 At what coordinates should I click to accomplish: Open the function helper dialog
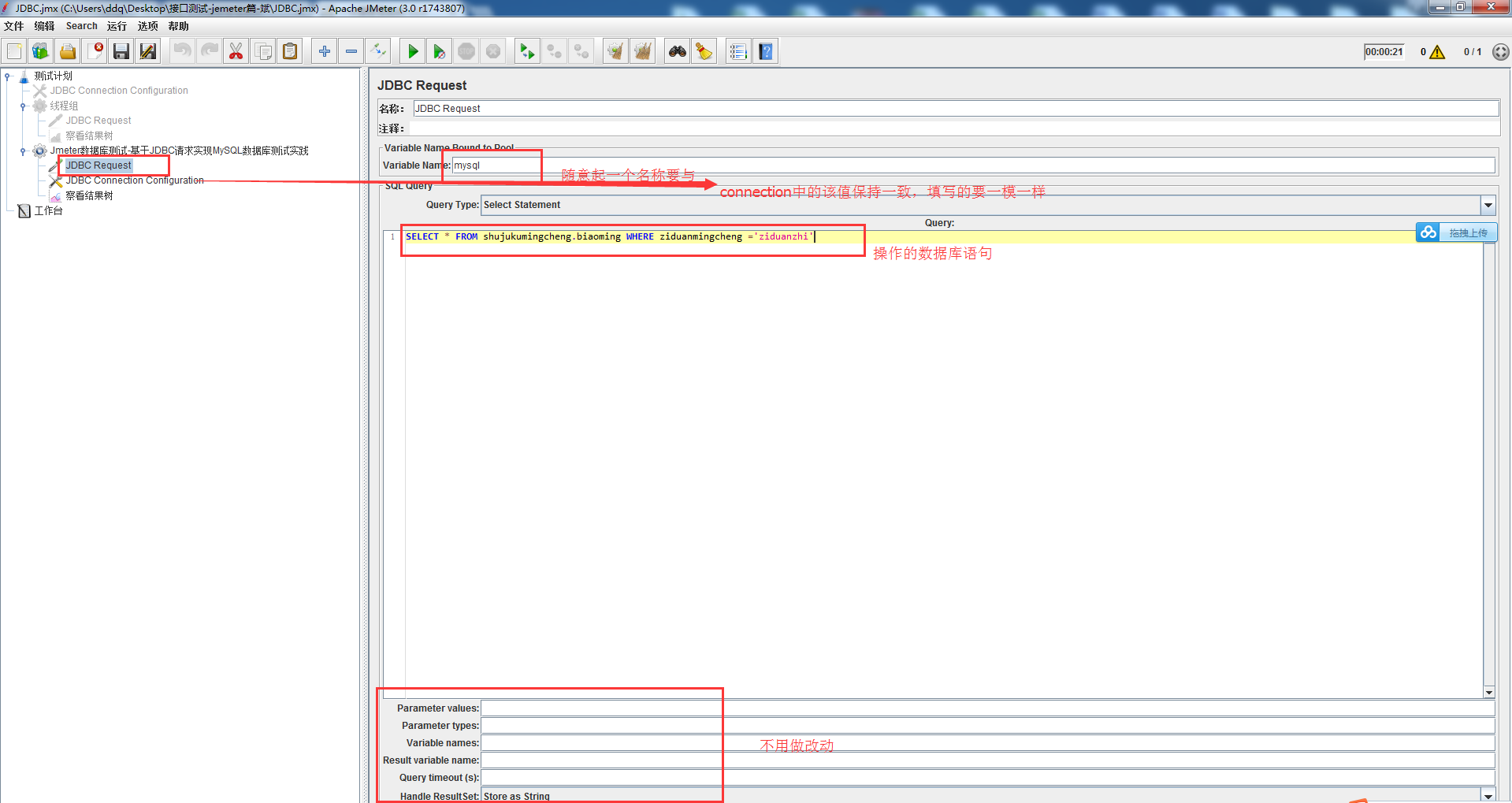click(x=738, y=50)
